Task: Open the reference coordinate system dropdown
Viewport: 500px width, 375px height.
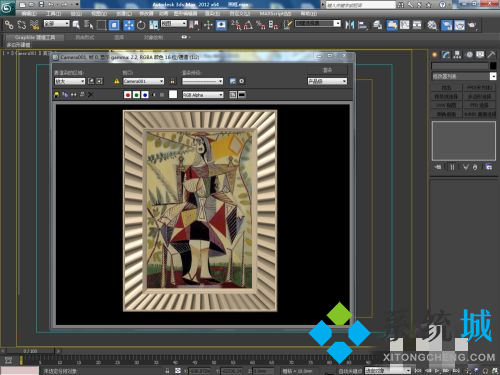Action: pos(174,24)
